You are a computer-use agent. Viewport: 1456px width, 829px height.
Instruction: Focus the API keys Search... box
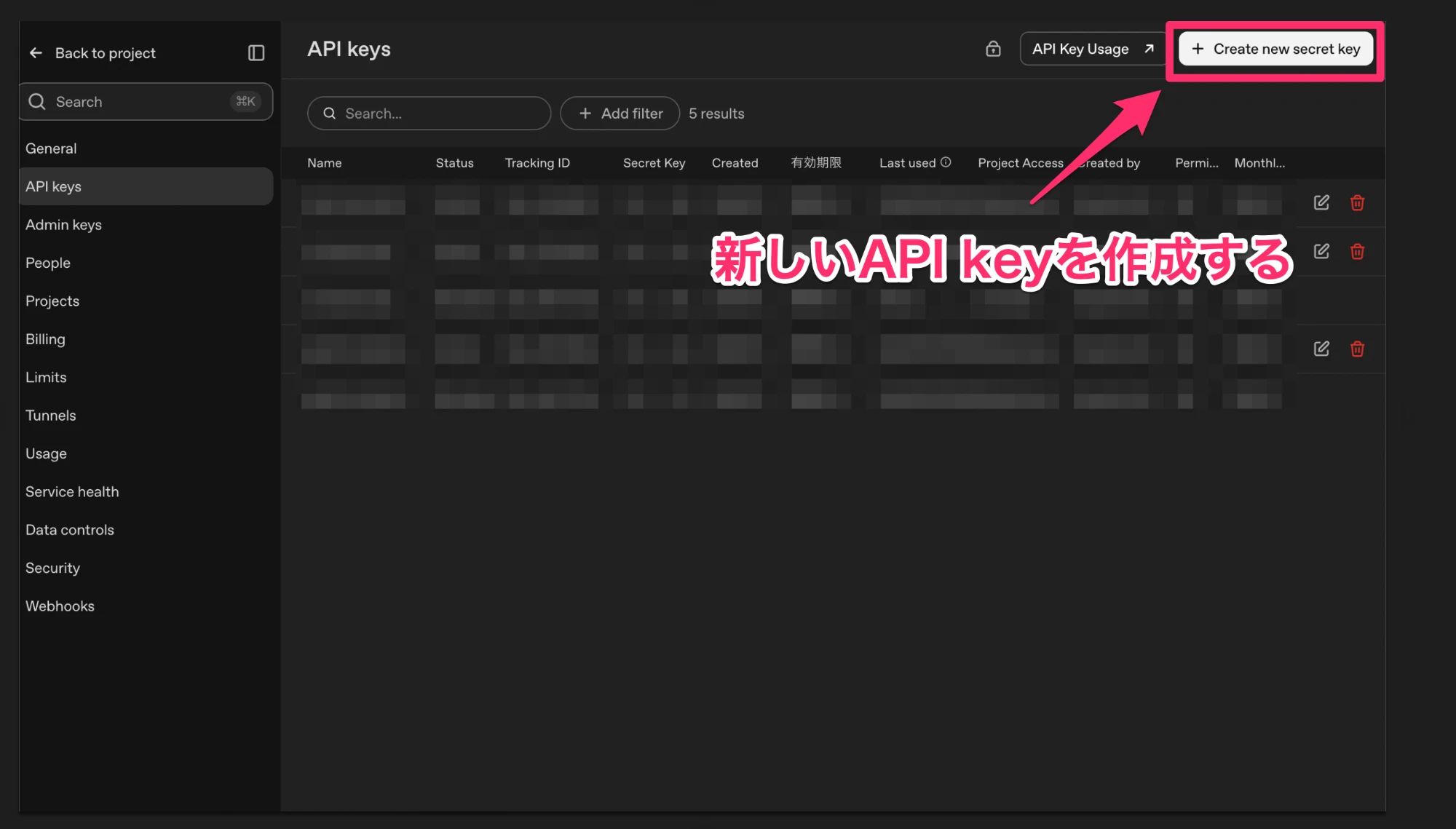[x=429, y=114]
